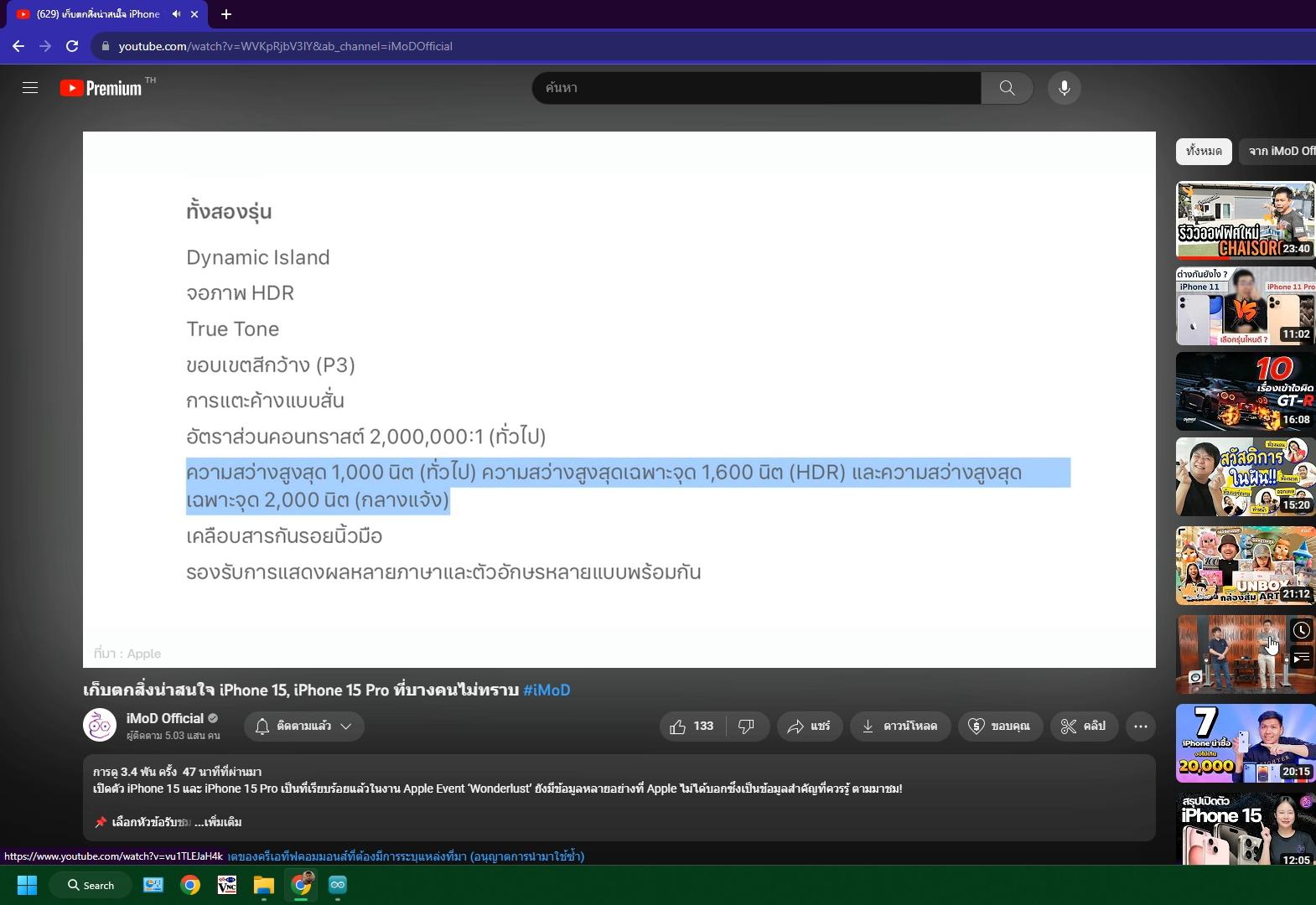The image size is (1316, 905).
Task: Open CHAISORI office review video thumbnail
Action: click(x=1246, y=220)
